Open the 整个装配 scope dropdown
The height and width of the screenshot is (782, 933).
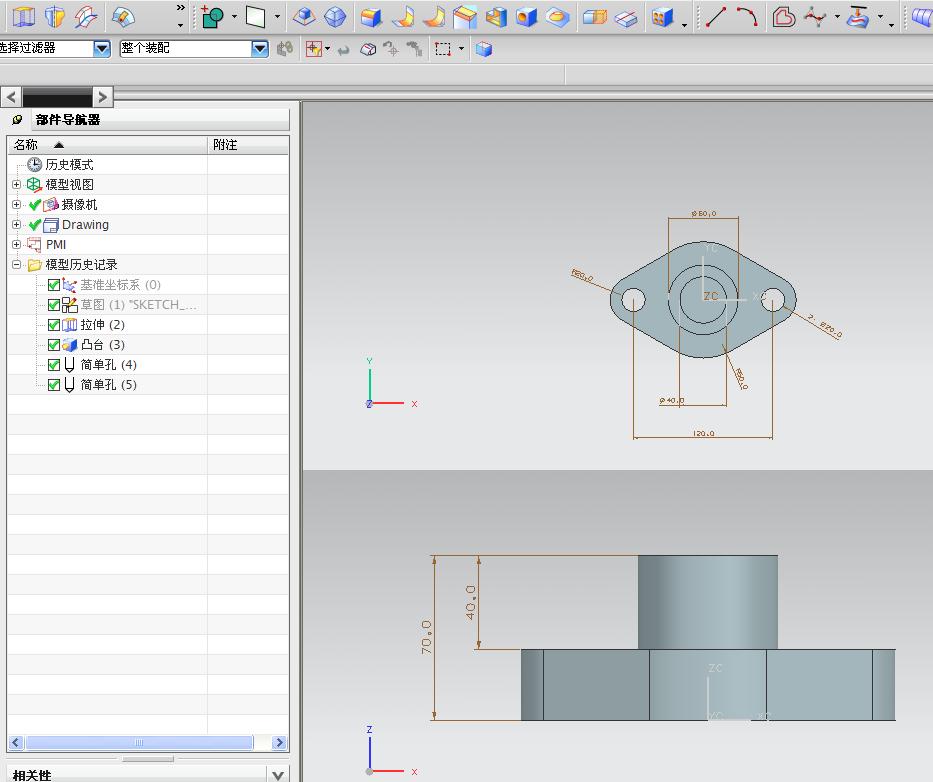[260, 49]
